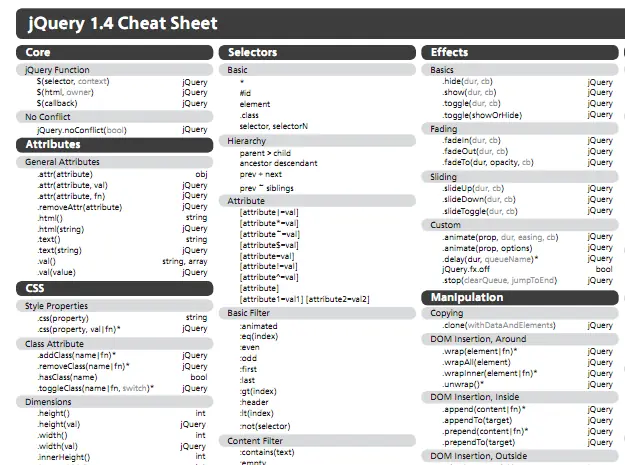Viewport: 625px width, 465px height.
Task: Click the .wrapInner(element|fn) entry
Action: pos(489,373)
